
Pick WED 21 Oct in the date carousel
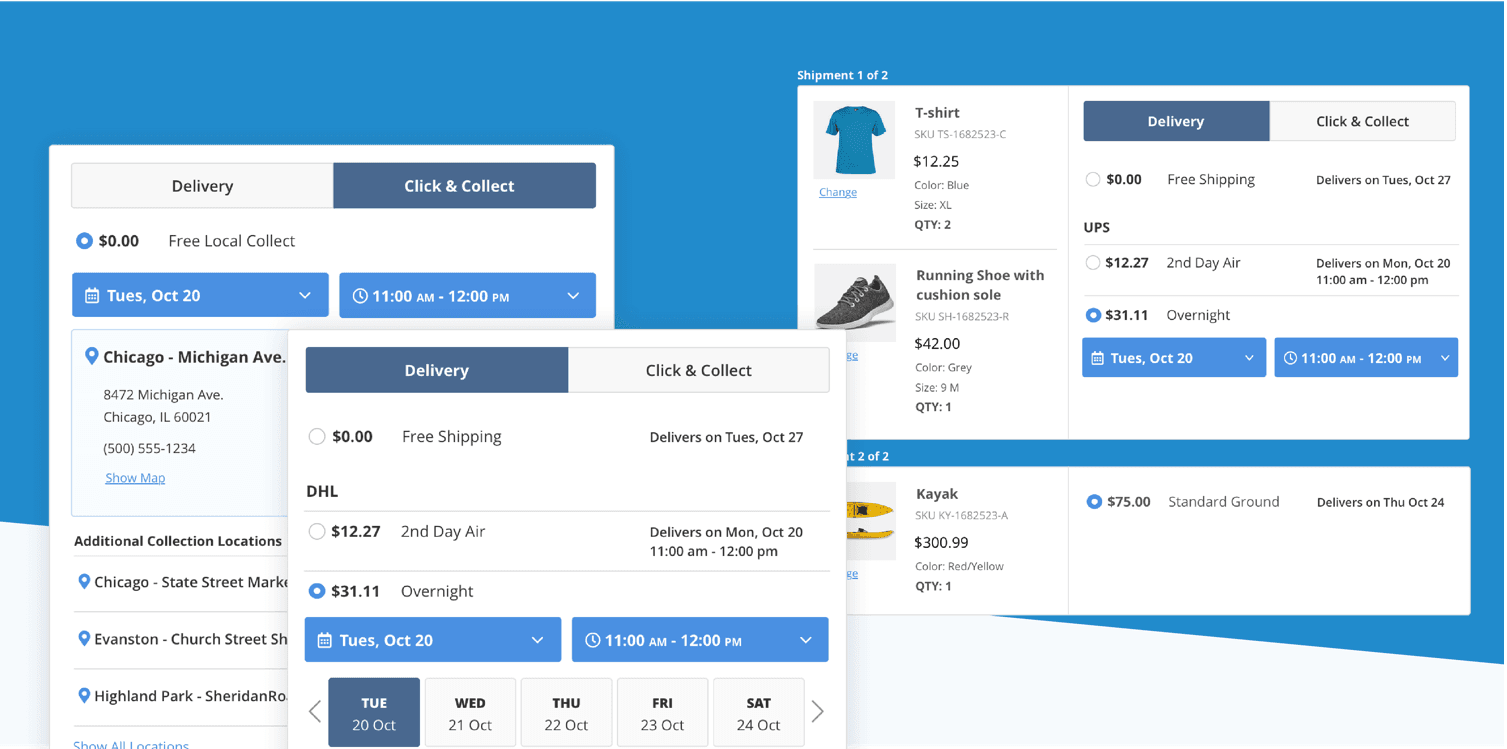pyautogui.click(x=470, y=713)
